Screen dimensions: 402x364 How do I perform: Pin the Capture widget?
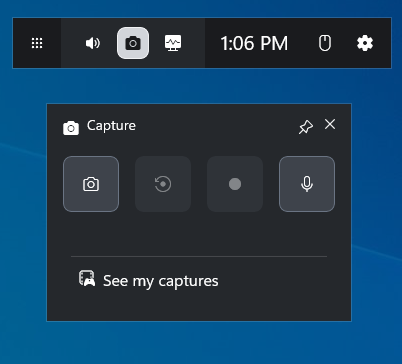point(306,127)
